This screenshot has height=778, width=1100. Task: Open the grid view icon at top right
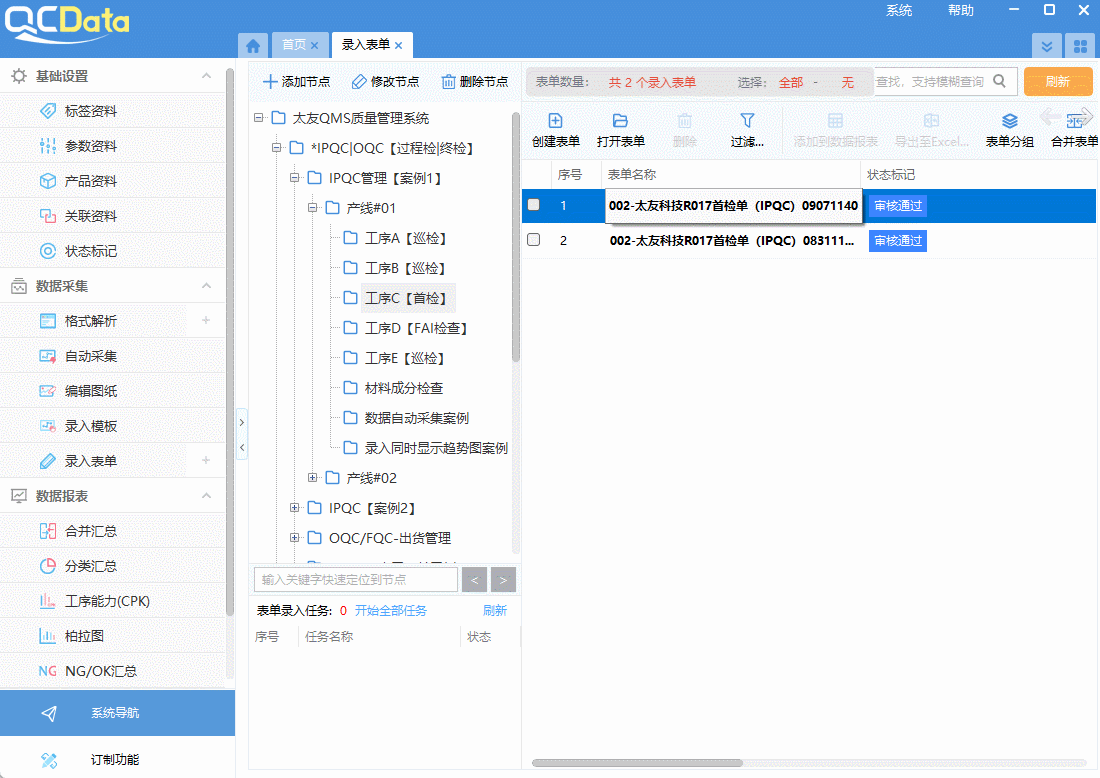[x=1080, y=46]
